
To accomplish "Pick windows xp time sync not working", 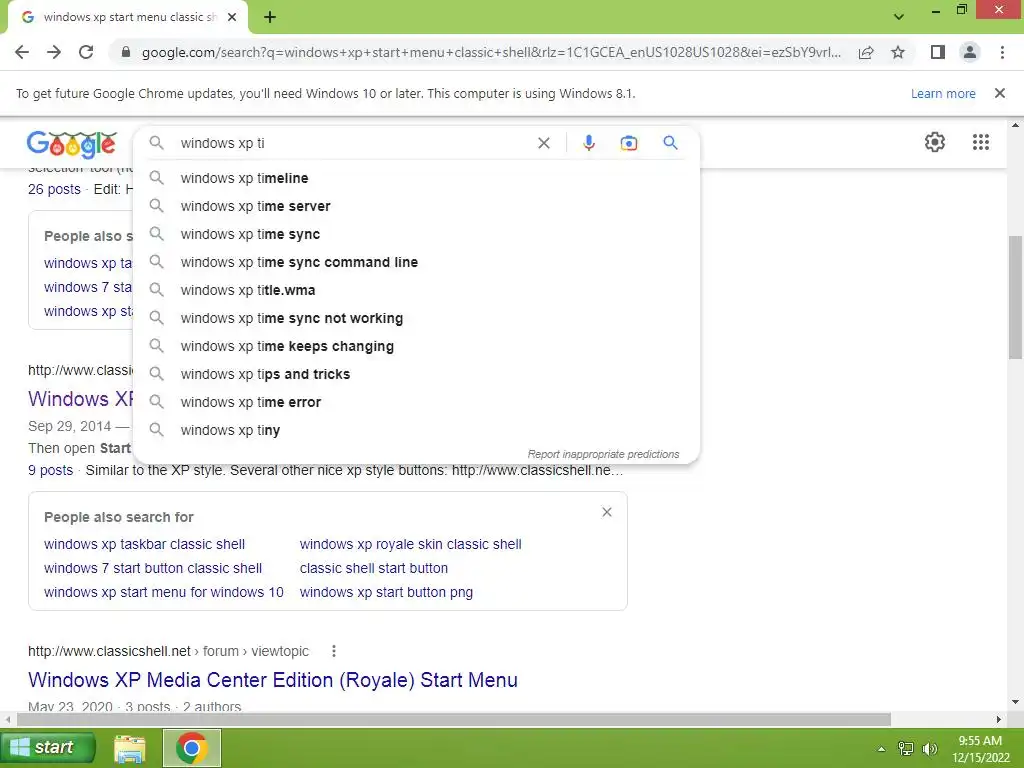I will click(416, 318).
